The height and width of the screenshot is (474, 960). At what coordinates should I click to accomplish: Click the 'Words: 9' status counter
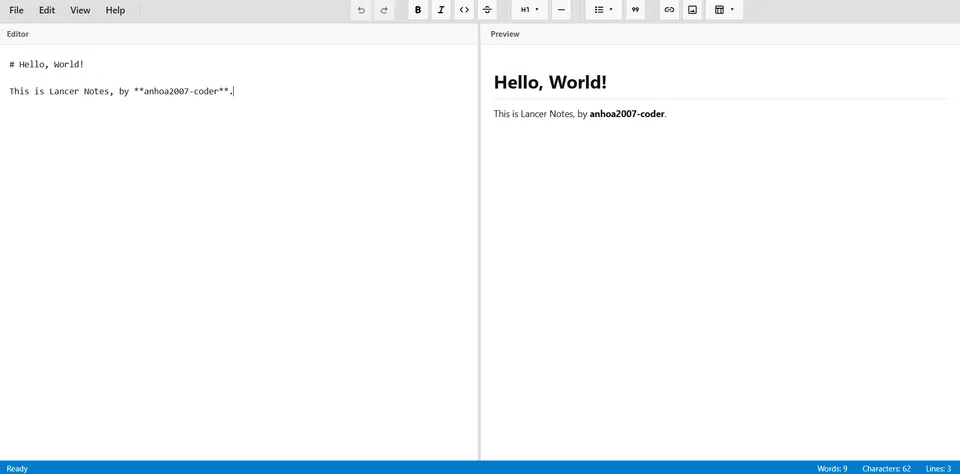coord(832,468)
